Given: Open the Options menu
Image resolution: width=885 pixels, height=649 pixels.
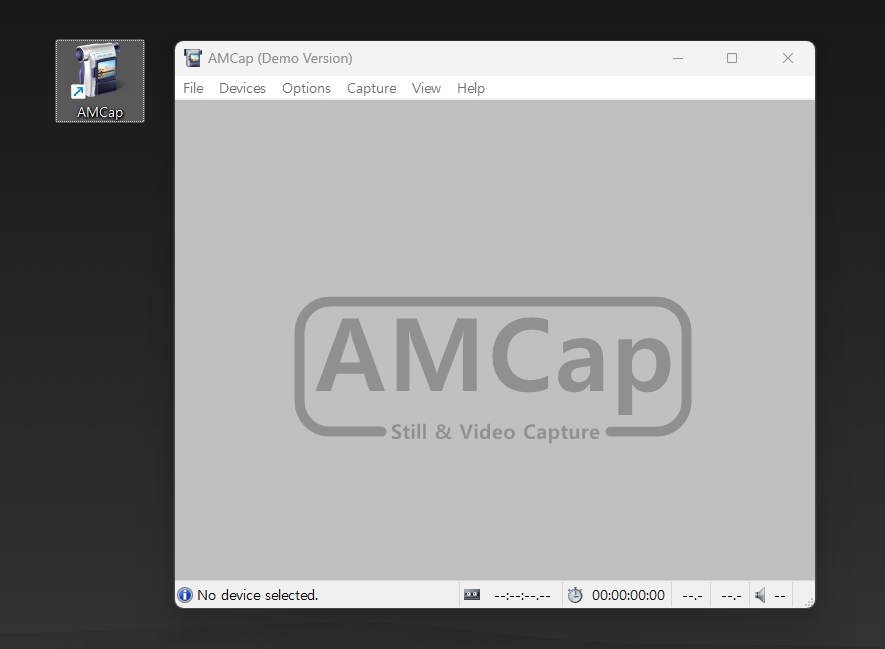Looking at the screenshot, I should tap(306, 88).
